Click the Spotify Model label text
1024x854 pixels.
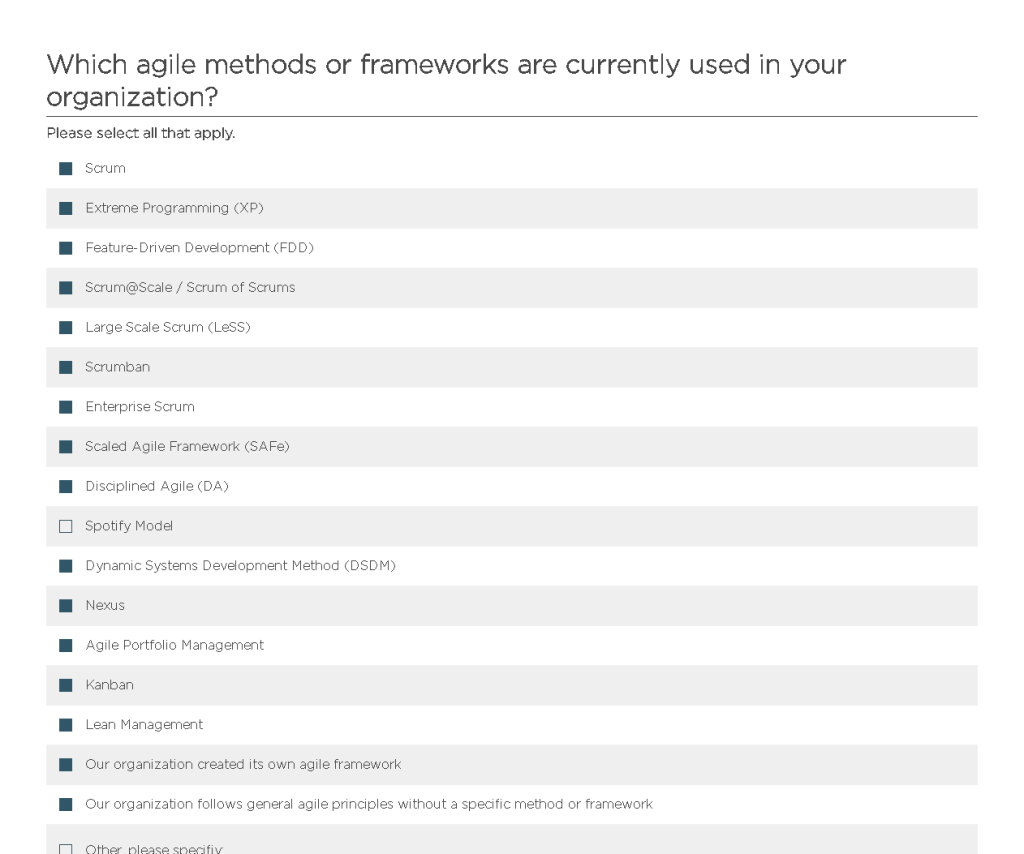click(x=129, y=526)
